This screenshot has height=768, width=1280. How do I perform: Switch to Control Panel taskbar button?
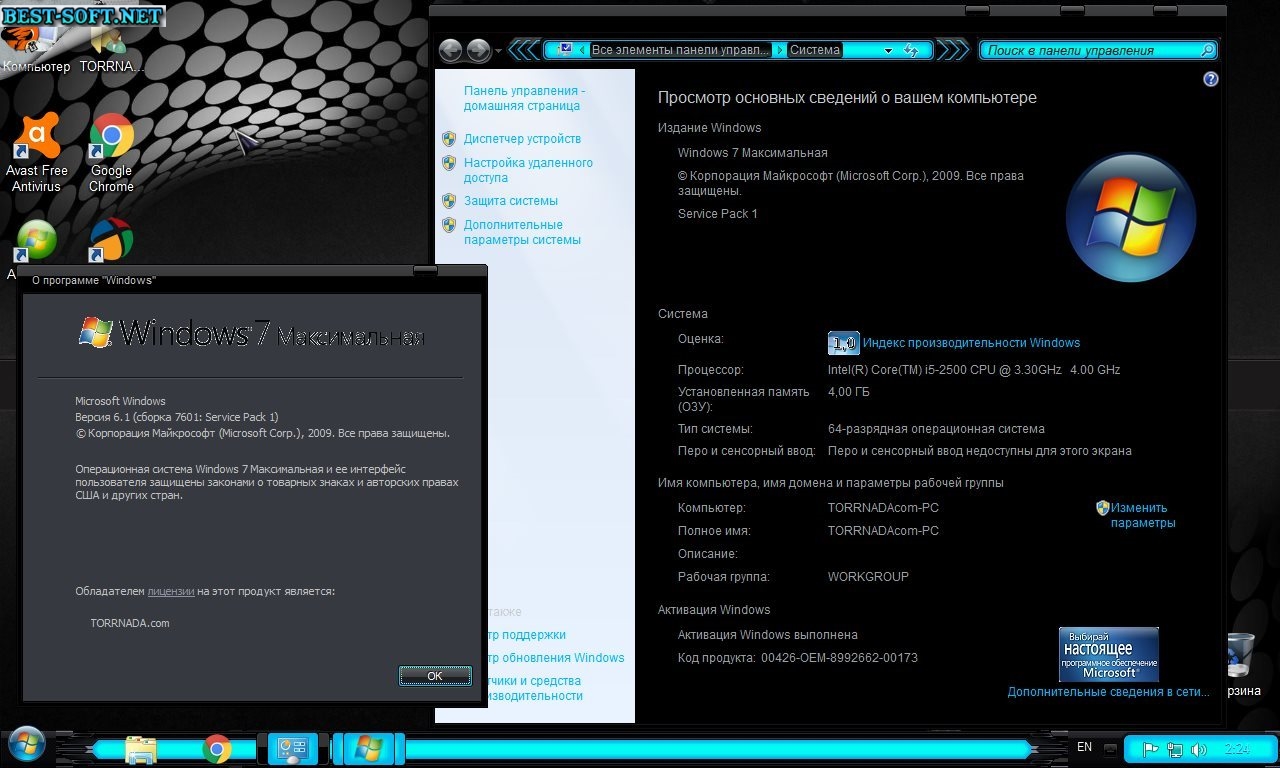coord(292,748)
